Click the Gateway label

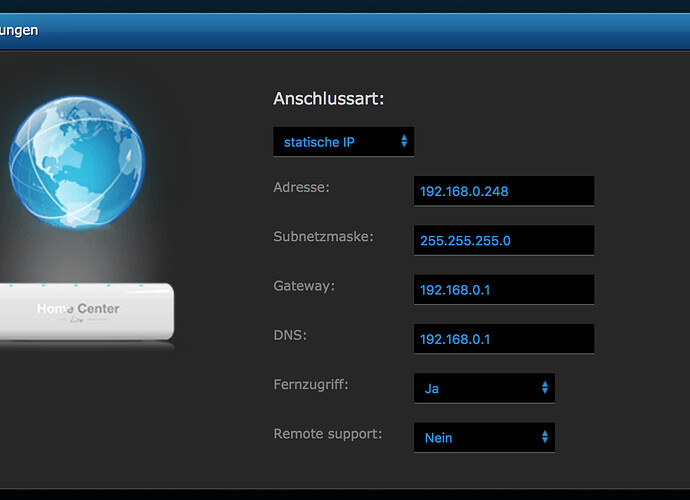304,286
